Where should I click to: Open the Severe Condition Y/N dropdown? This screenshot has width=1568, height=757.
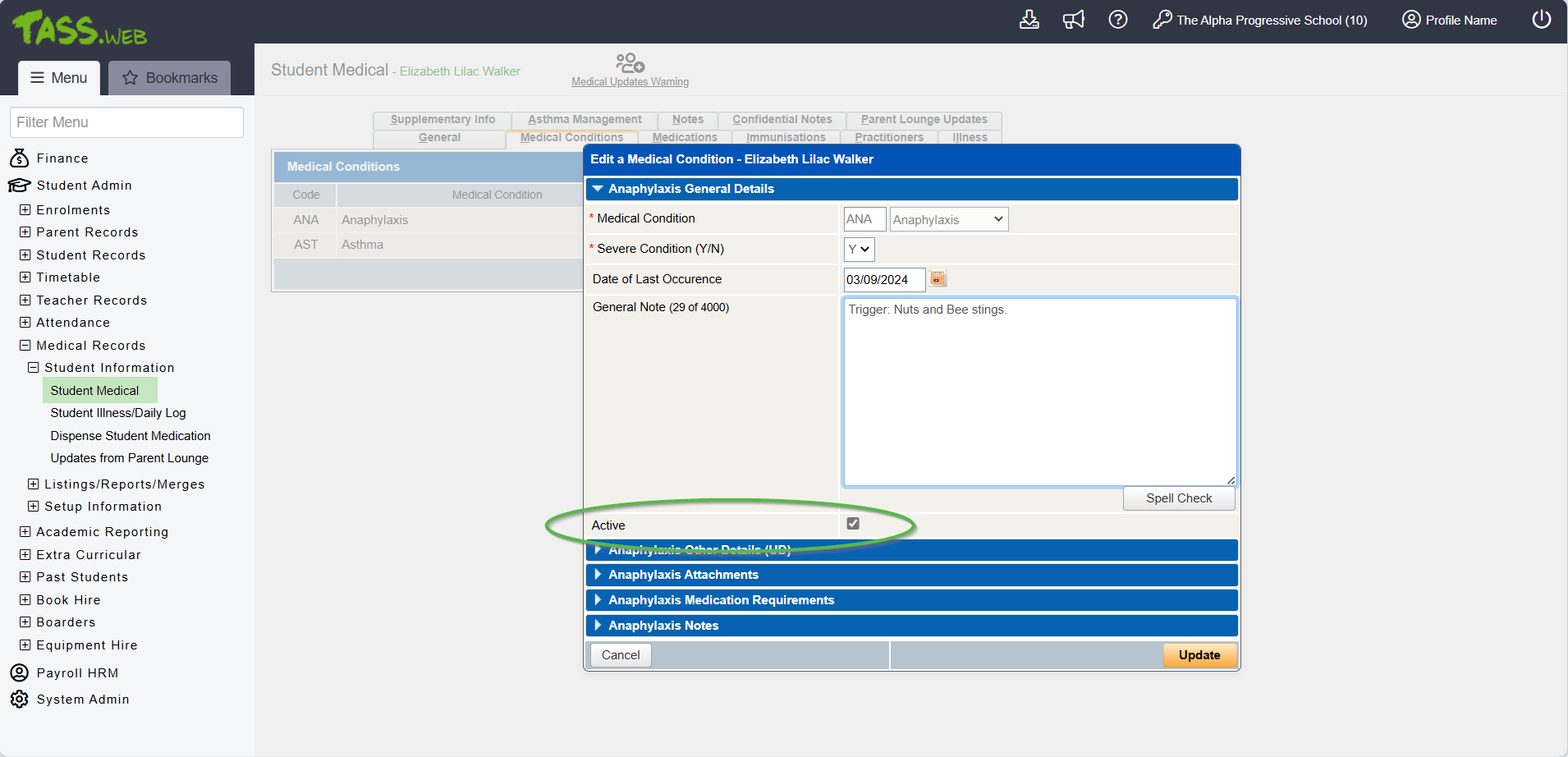(x=859, y=250)
